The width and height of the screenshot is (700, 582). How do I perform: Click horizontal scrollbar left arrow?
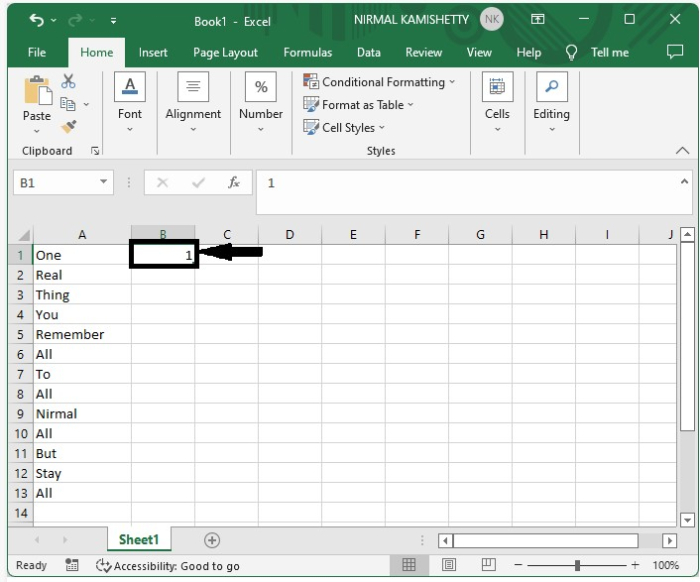point(445,540)
